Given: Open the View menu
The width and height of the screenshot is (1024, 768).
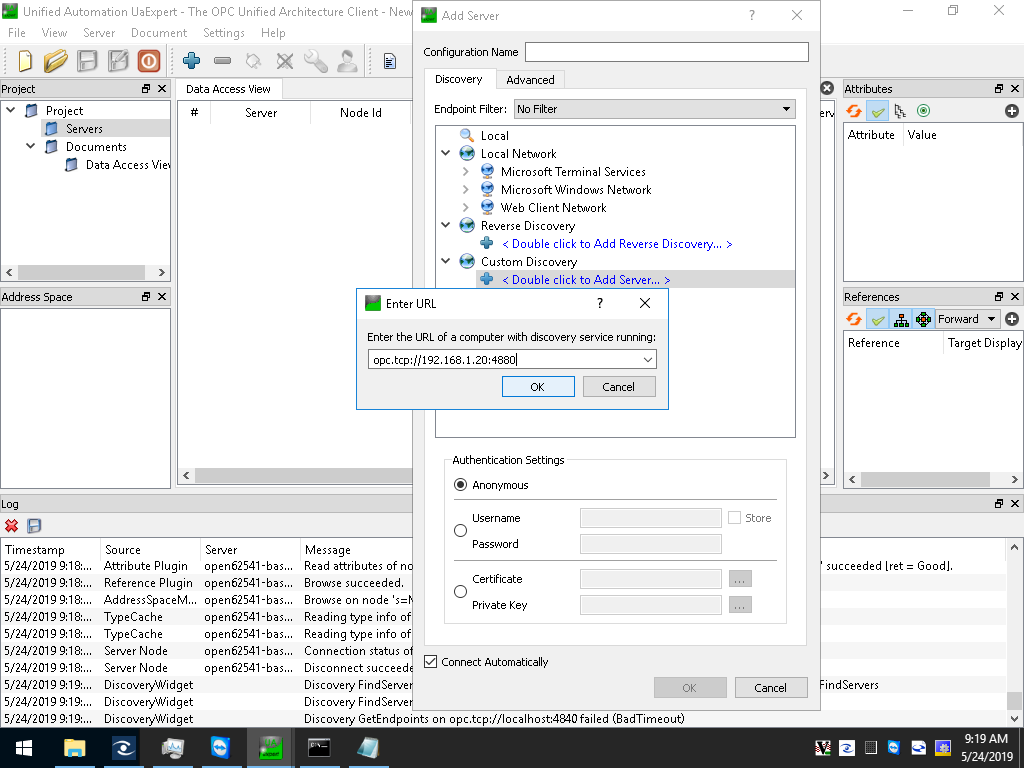Looking at the screenshot, I should (x=54, y=33).
